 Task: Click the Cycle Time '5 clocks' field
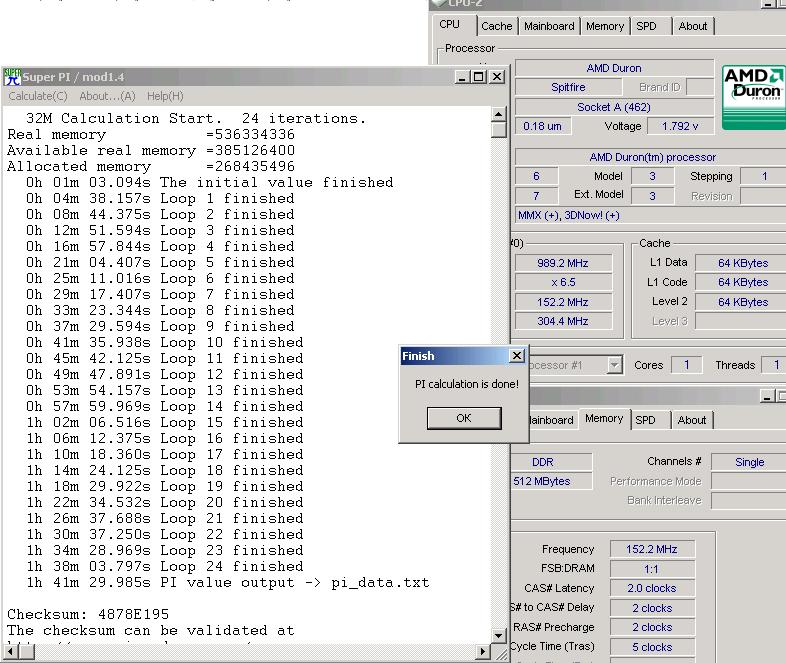652,647
